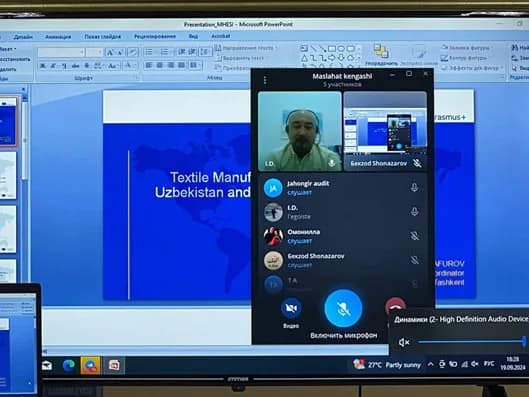This screenshot has width=529, height=397.
Task: Open Показ слайдов ribbon tab
Action: pyautogui.click(x=103, y=36)
